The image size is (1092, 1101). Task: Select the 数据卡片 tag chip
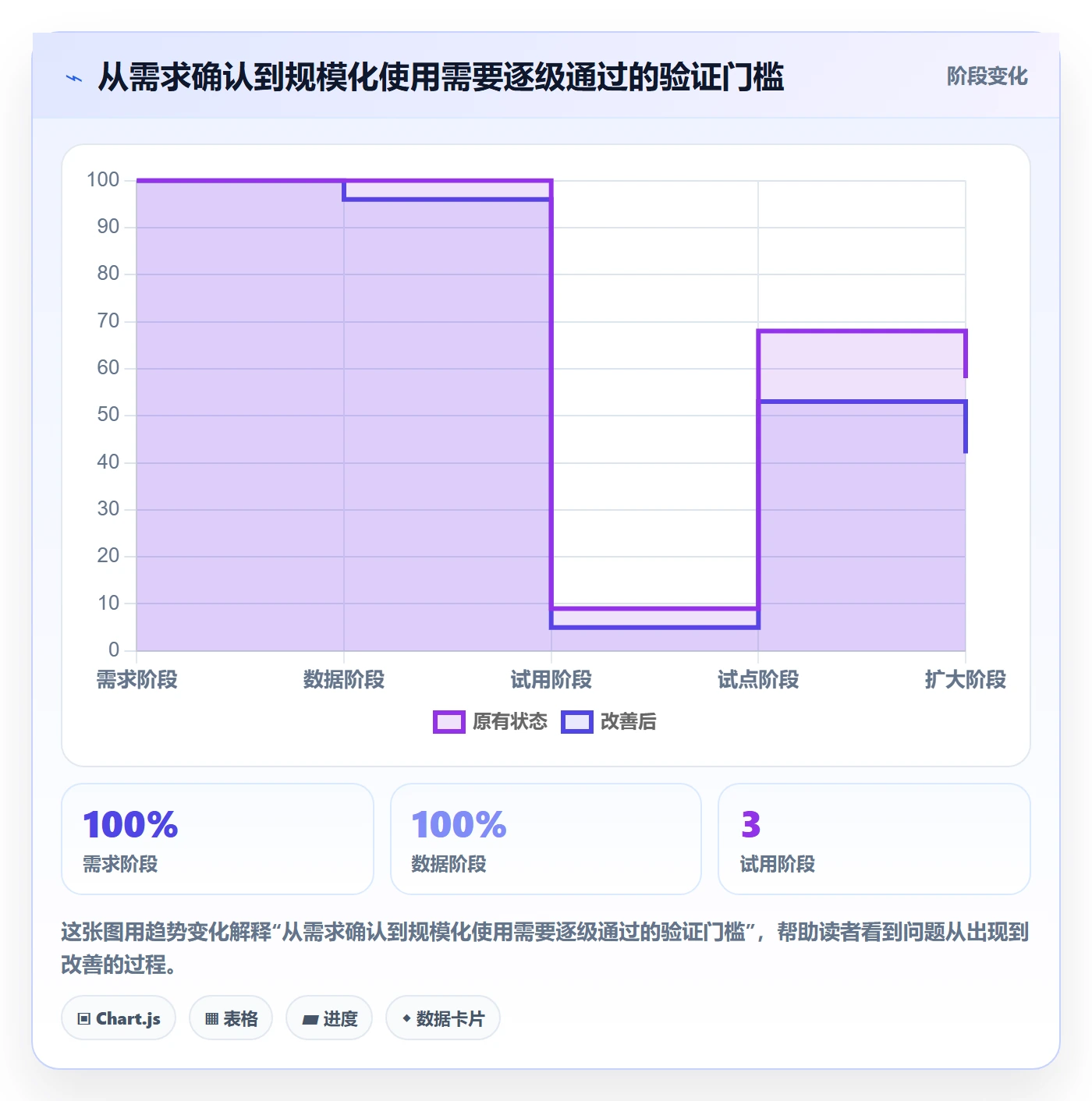pyautogui.click(x=443, y=1018)
